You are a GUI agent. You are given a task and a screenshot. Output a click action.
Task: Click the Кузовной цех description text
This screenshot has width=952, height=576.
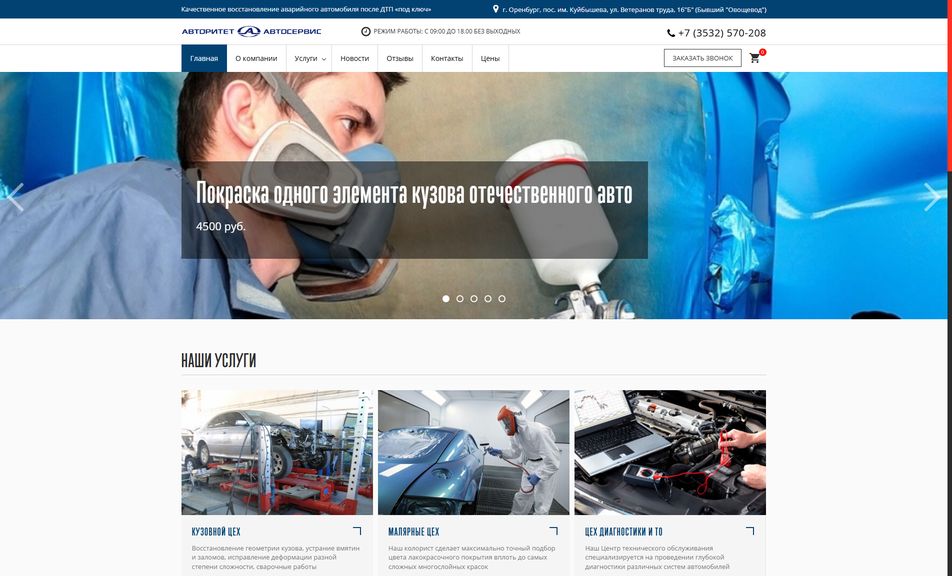tap(276, 557)
